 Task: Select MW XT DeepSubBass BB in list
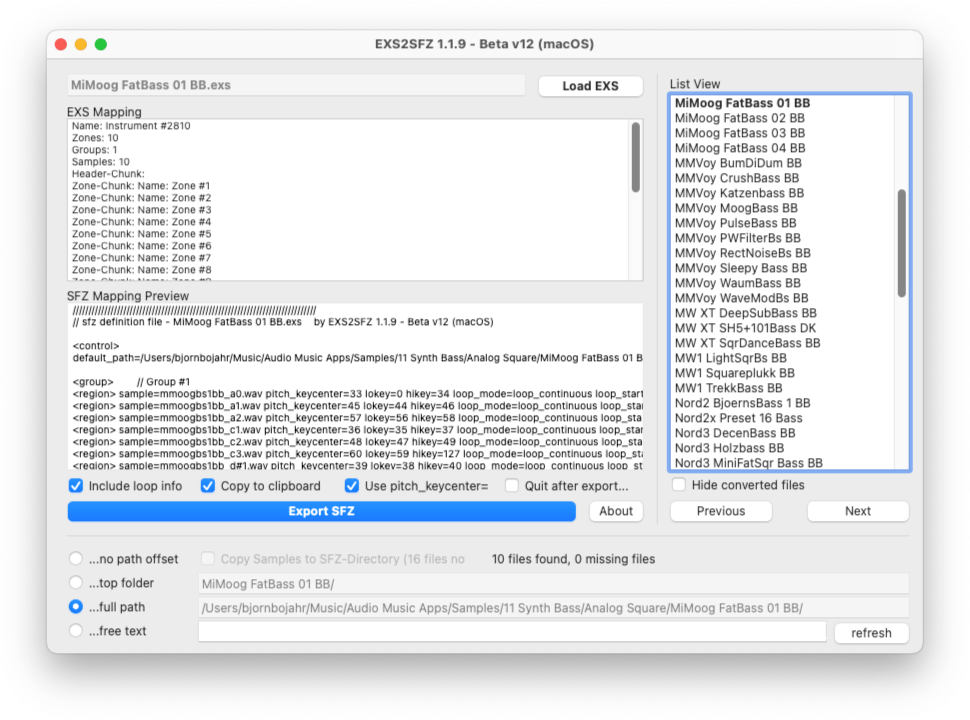tap(745, 313)
